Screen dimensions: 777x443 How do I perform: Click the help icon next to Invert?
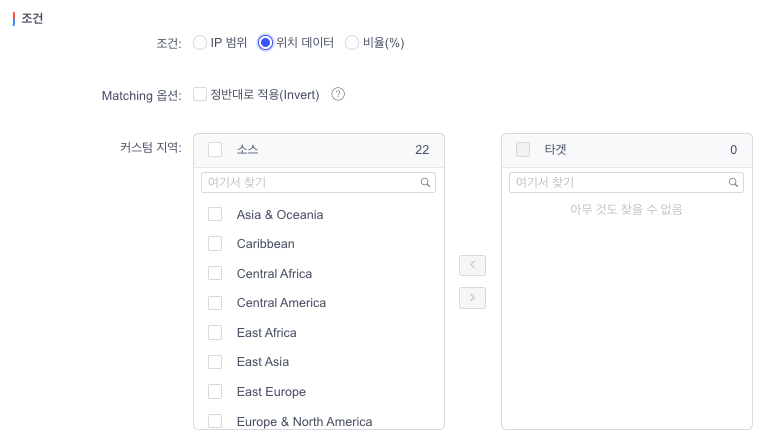coord(338,94)
